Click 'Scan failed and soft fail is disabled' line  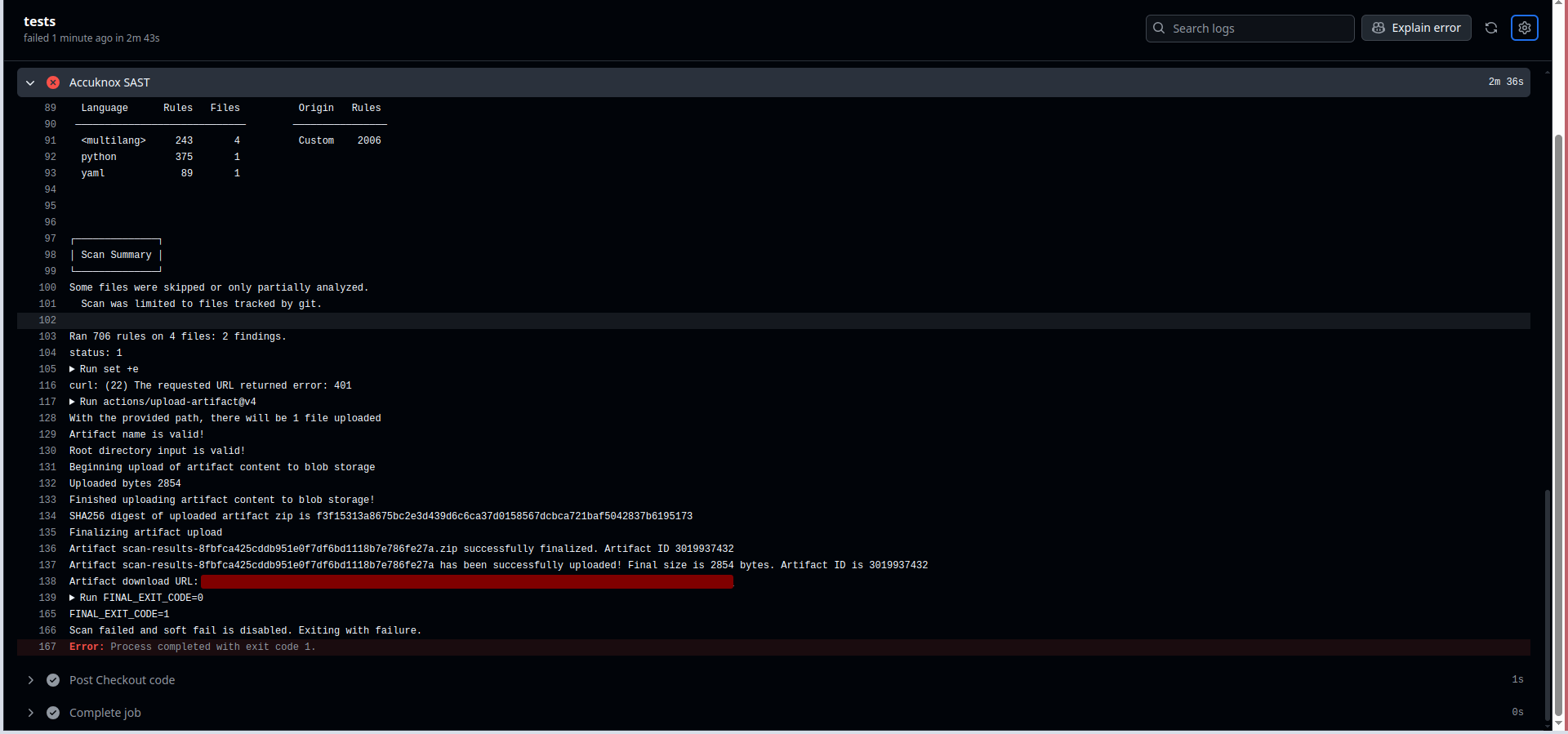(x=246, y=630)
